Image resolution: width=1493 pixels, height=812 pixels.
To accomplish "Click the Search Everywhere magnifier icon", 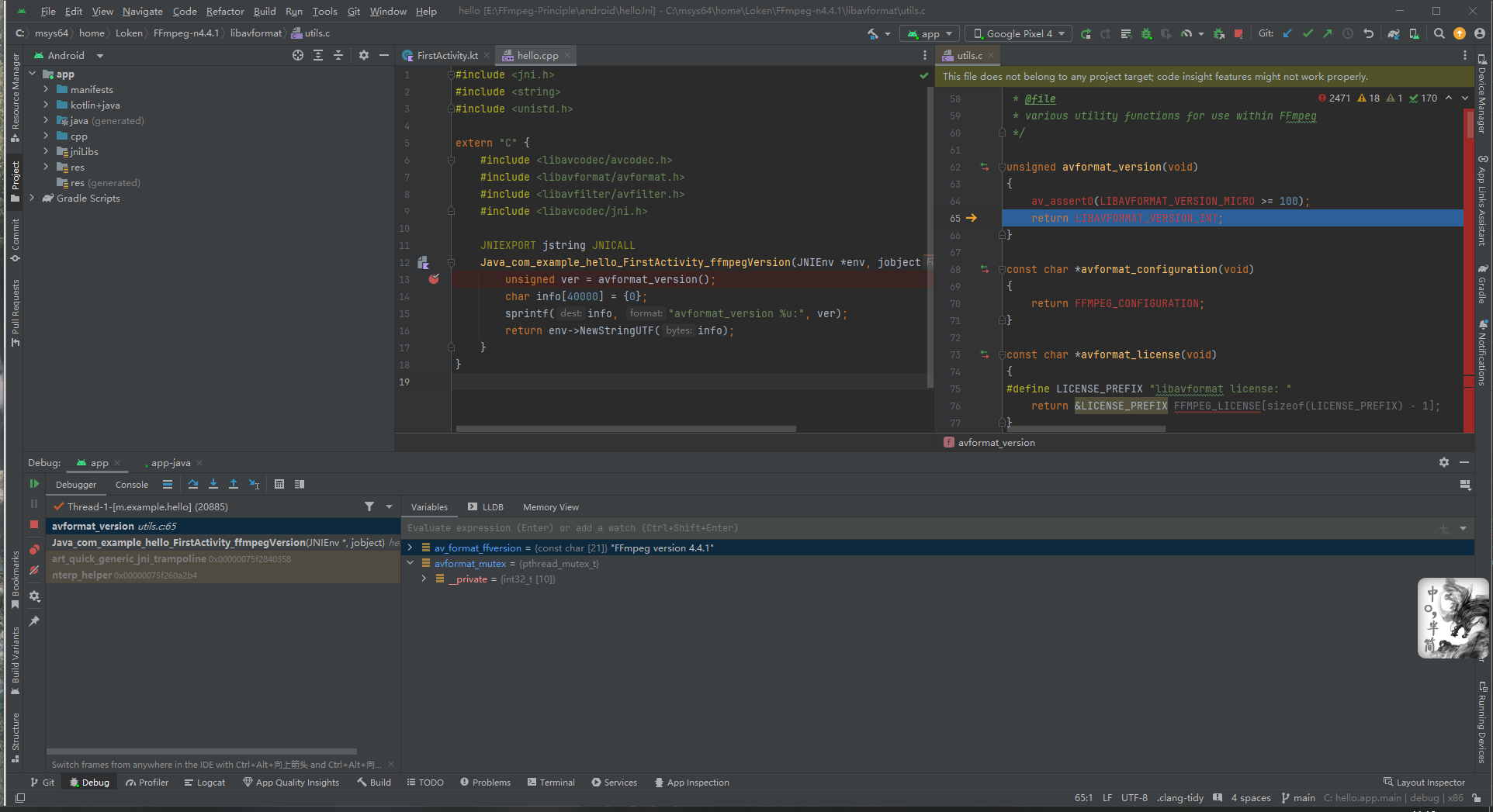I will (1439, 34).
